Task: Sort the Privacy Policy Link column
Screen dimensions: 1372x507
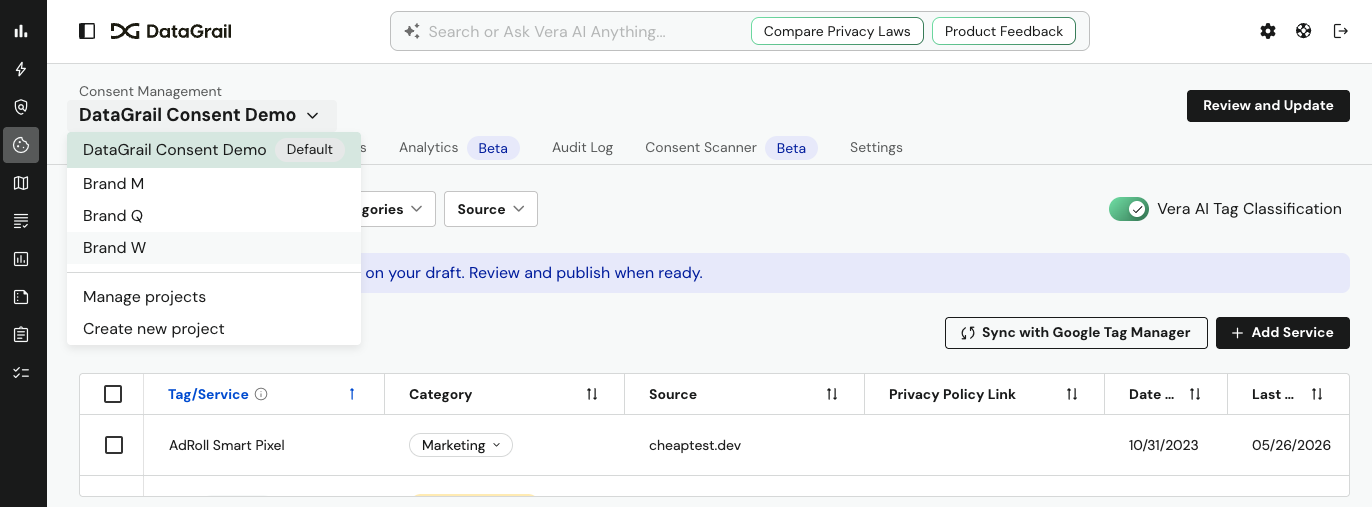Action: (x=1072, y=394)
